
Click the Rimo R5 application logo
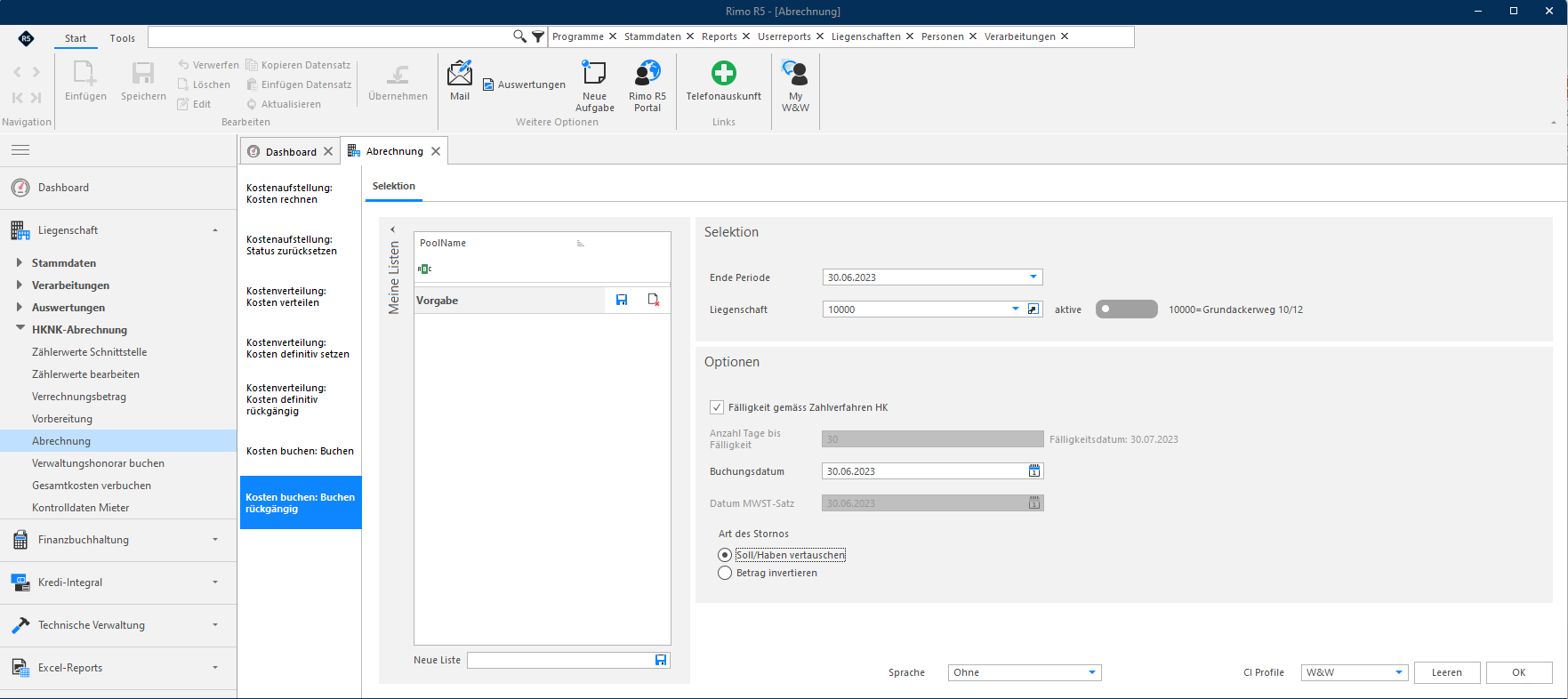click(x=26, y=38)
